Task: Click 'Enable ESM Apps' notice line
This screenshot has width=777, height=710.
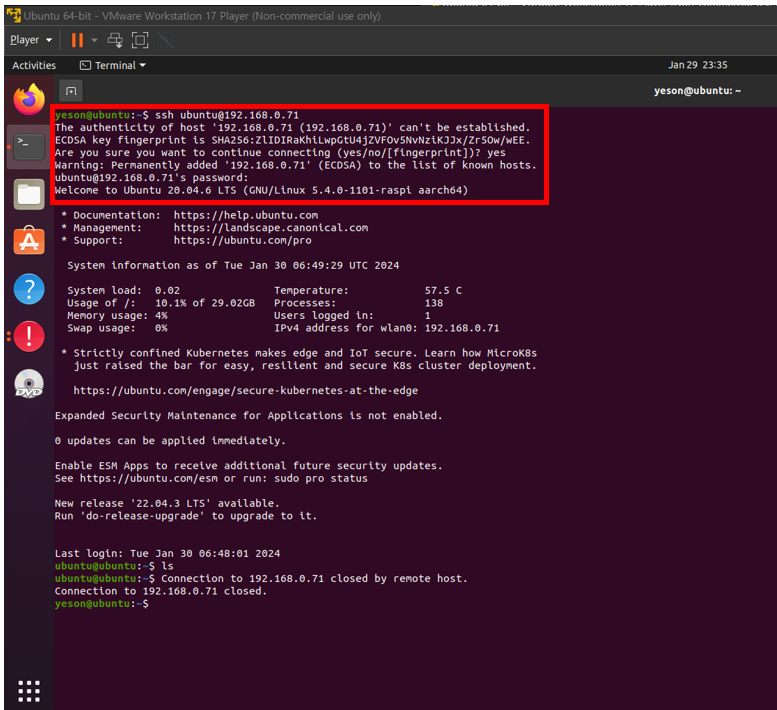Action: point(248,466)
